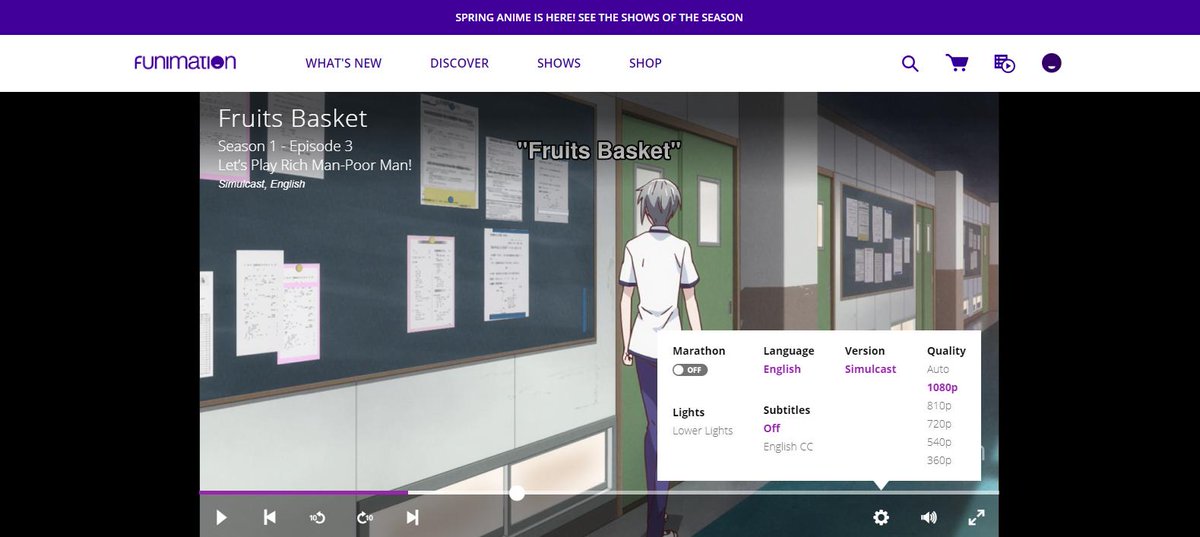This screenshot has width=1200, height=537.
Task: Set quality to 1080p
Action: [942, 387]
